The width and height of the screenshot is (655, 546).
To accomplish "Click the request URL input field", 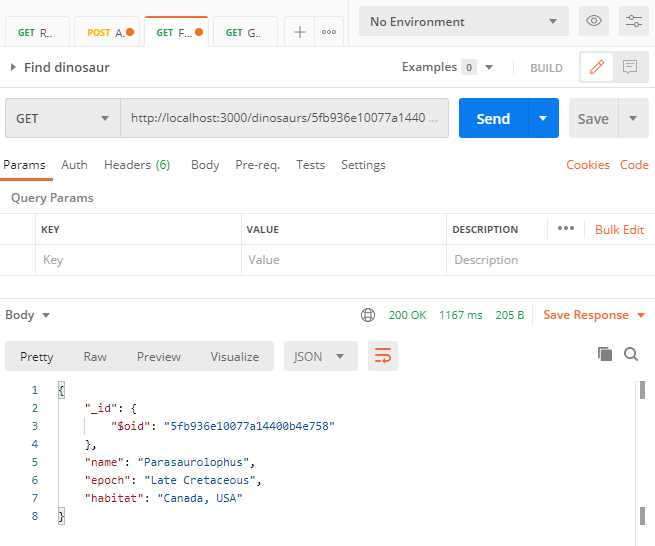I will pos(284,118).
